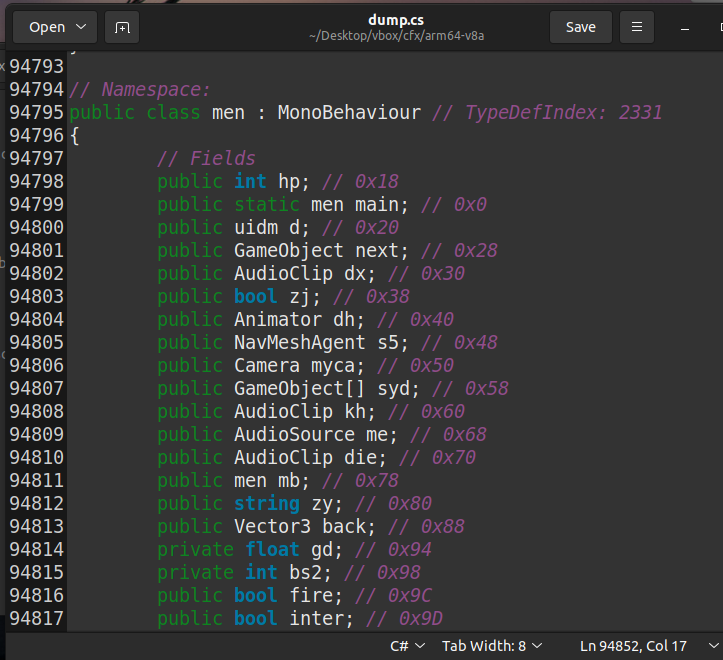The width and height of the screenshot is (723, 660).
Task: Click the bool fire field
Action: click(288, 596)
